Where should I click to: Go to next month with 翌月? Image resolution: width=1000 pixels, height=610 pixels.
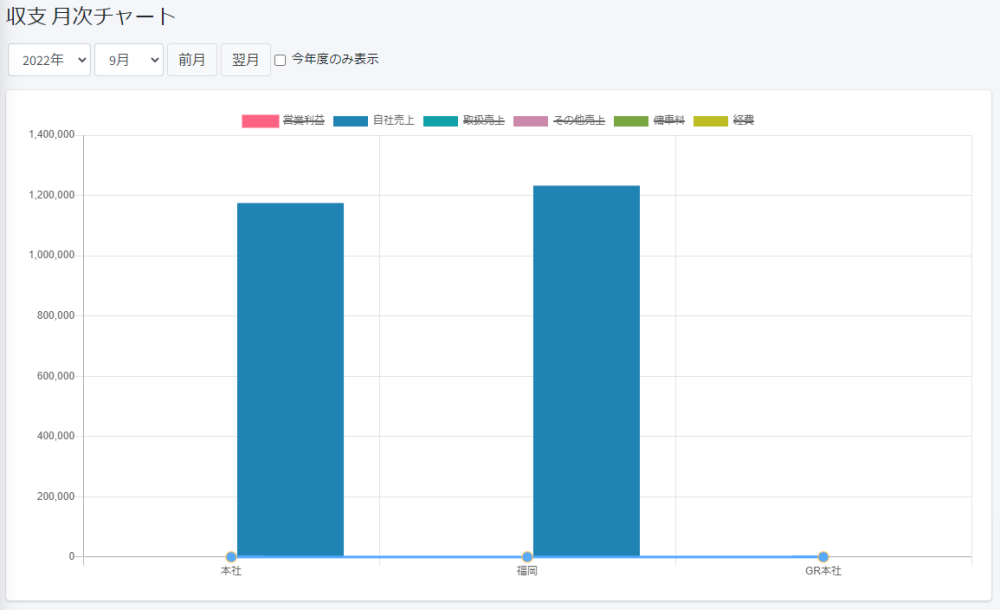245,60
